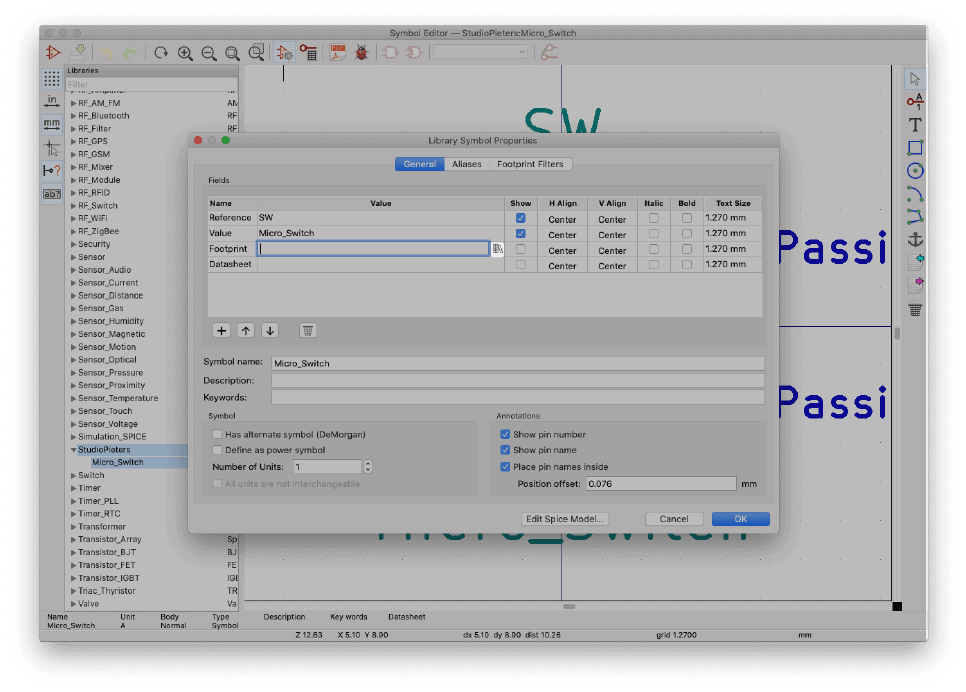Expand the Switch library

coord(73,475)
